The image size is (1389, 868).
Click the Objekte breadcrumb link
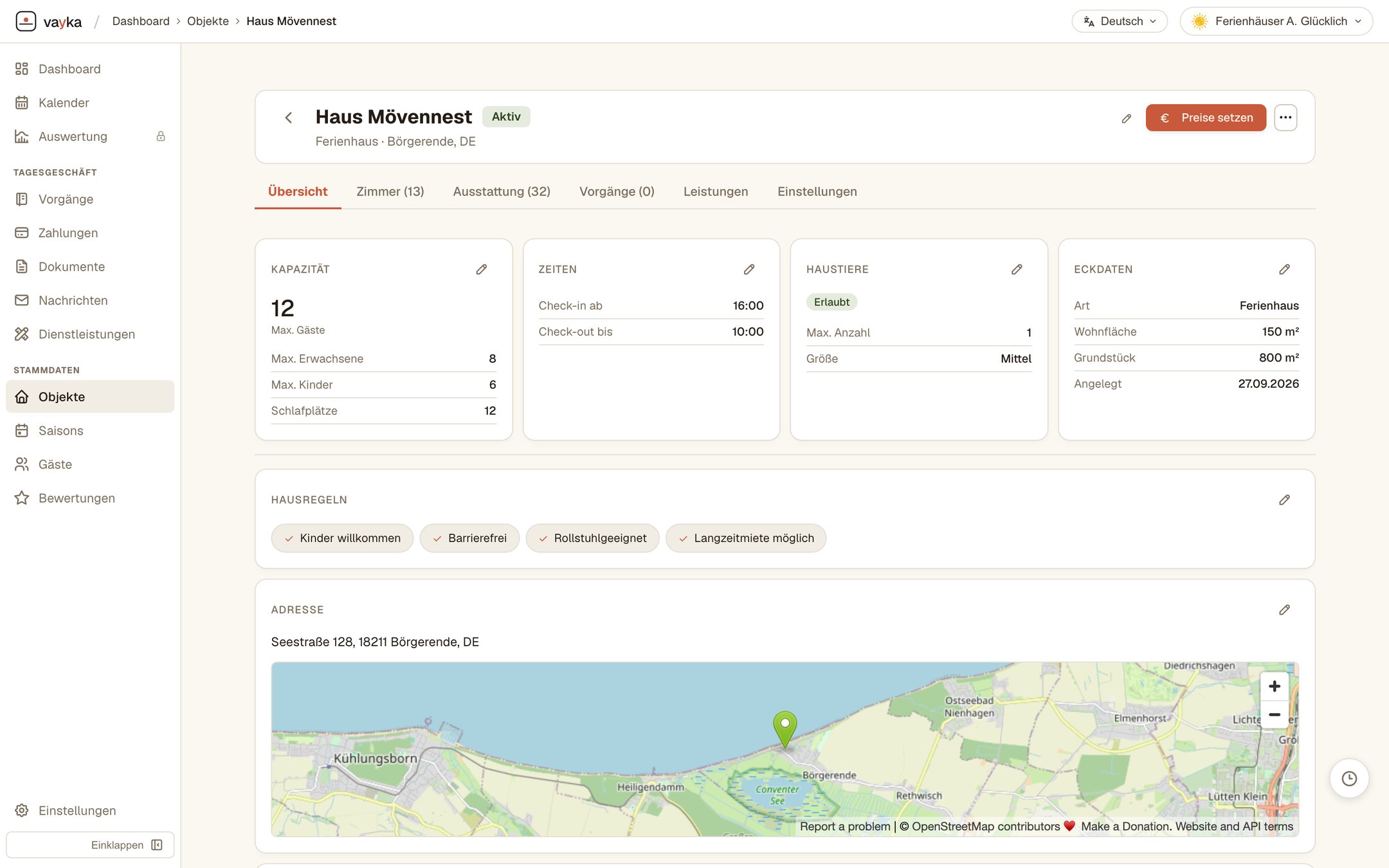pos(208,21)
